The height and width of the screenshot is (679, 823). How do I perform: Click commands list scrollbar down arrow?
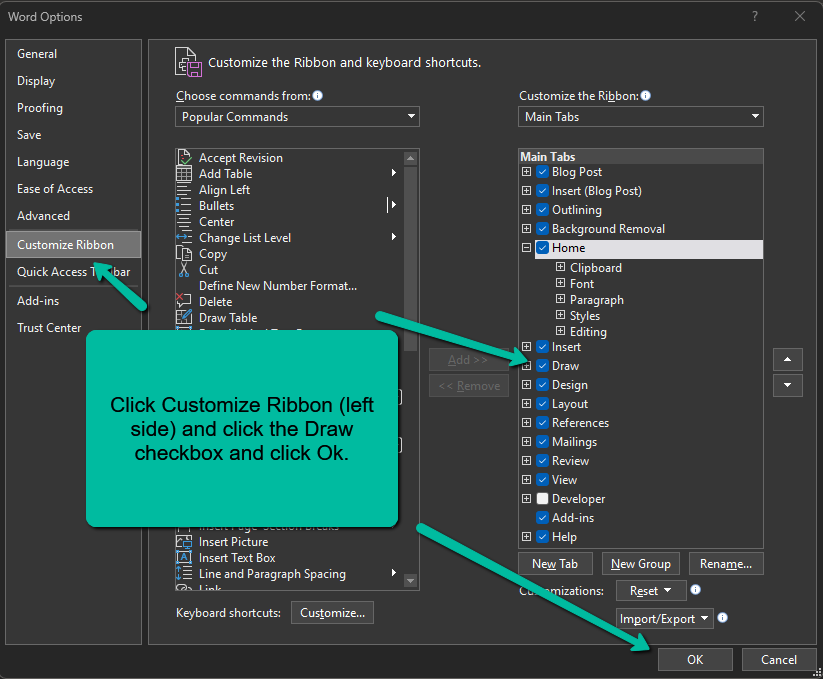[x=410, y=581]
